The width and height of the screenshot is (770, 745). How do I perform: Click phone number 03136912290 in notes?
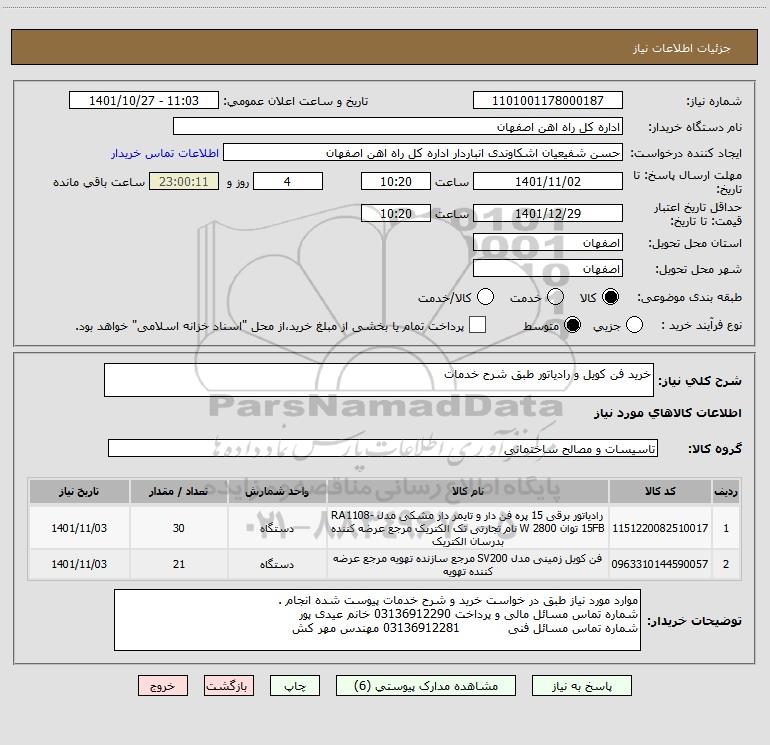pyautogui.click(x=412, y=614)
